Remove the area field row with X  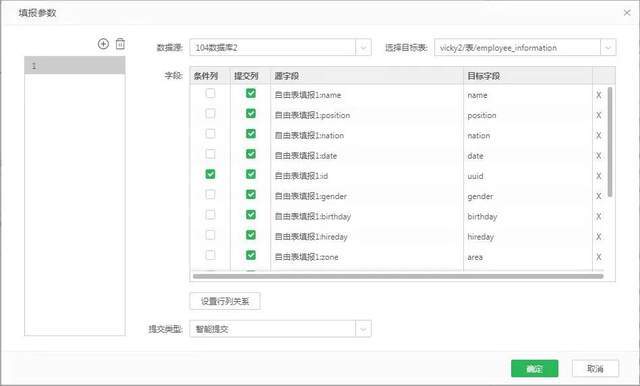(x=598, y=257)
